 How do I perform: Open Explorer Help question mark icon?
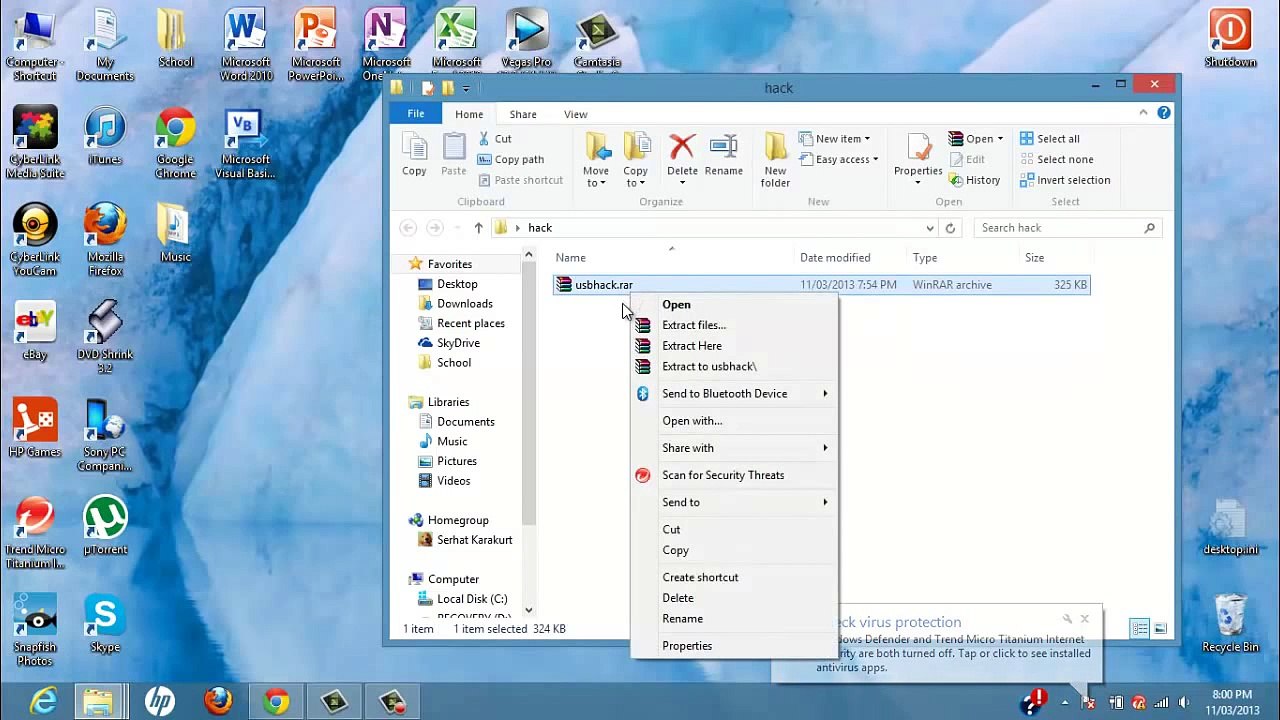click(x=1164, y=113)
